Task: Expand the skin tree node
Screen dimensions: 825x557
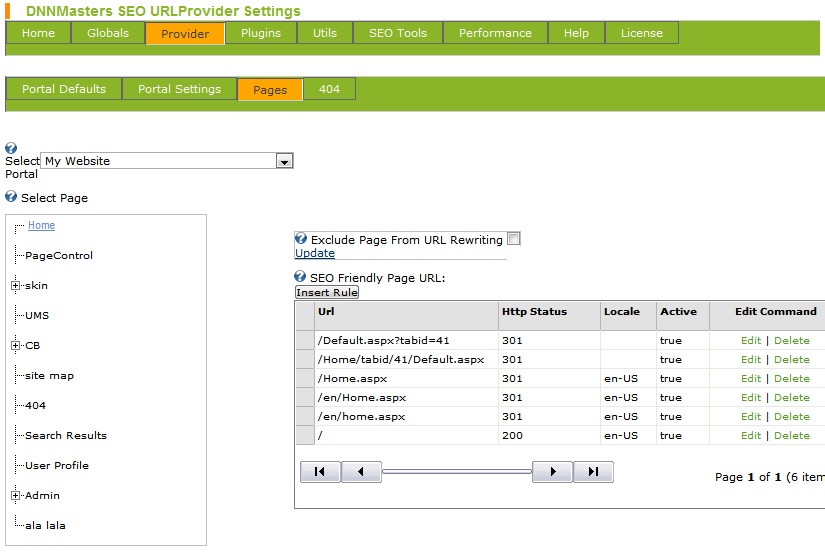Action: tap(15, 286)
